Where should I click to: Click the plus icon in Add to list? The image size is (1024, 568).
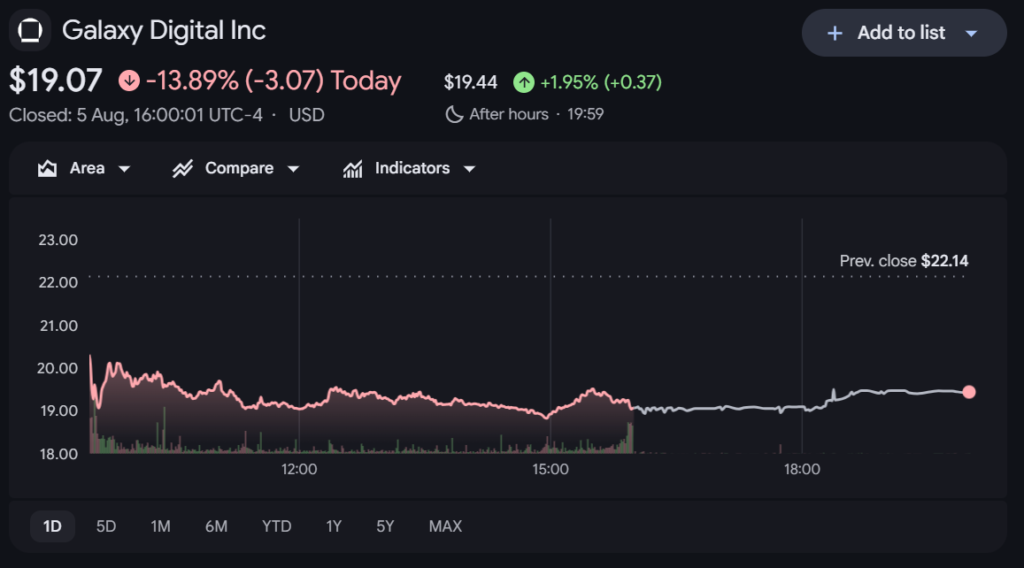pyautogui.click(x=835, y=33)
